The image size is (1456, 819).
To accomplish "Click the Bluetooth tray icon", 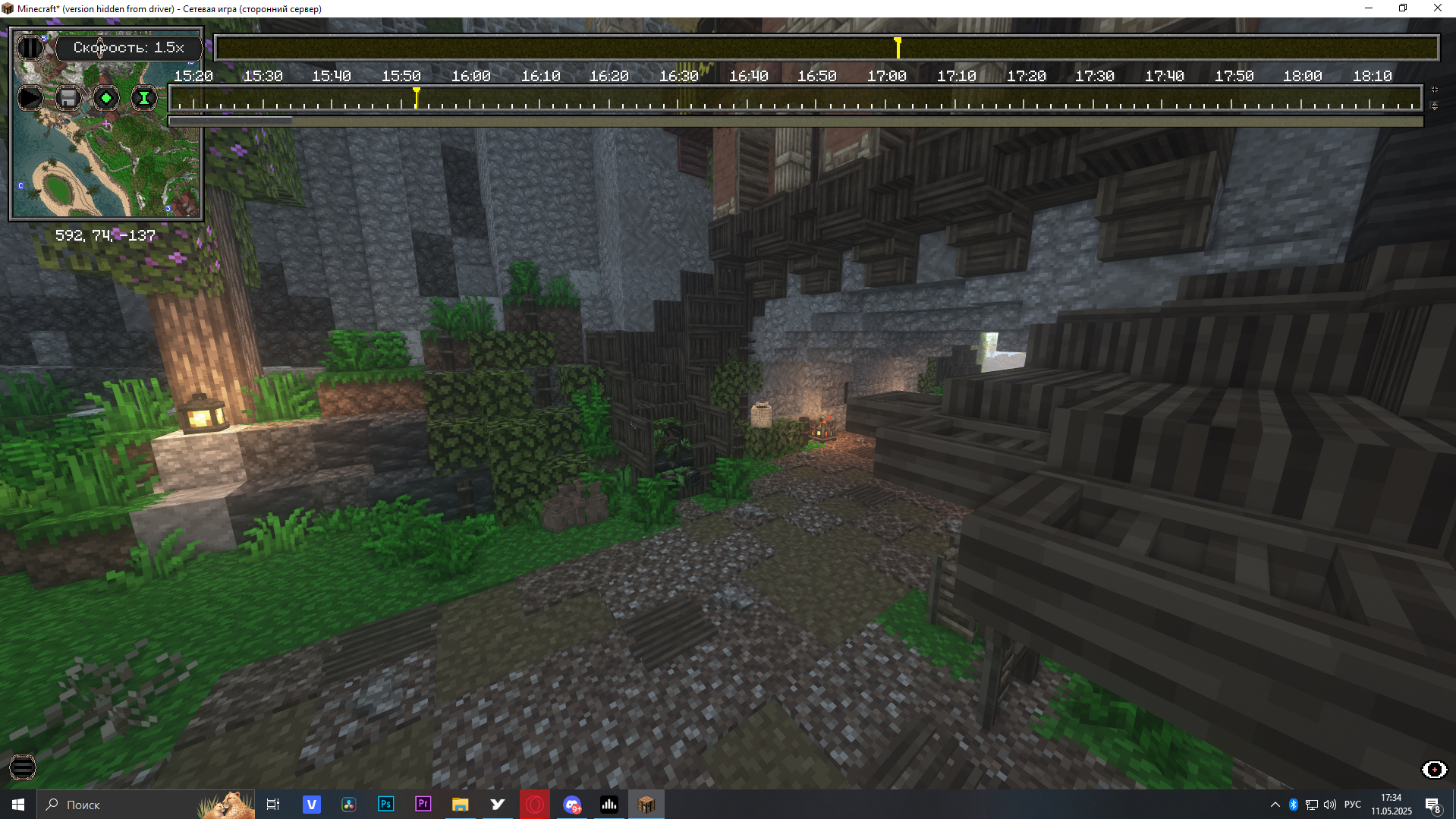I will 1294,805.
